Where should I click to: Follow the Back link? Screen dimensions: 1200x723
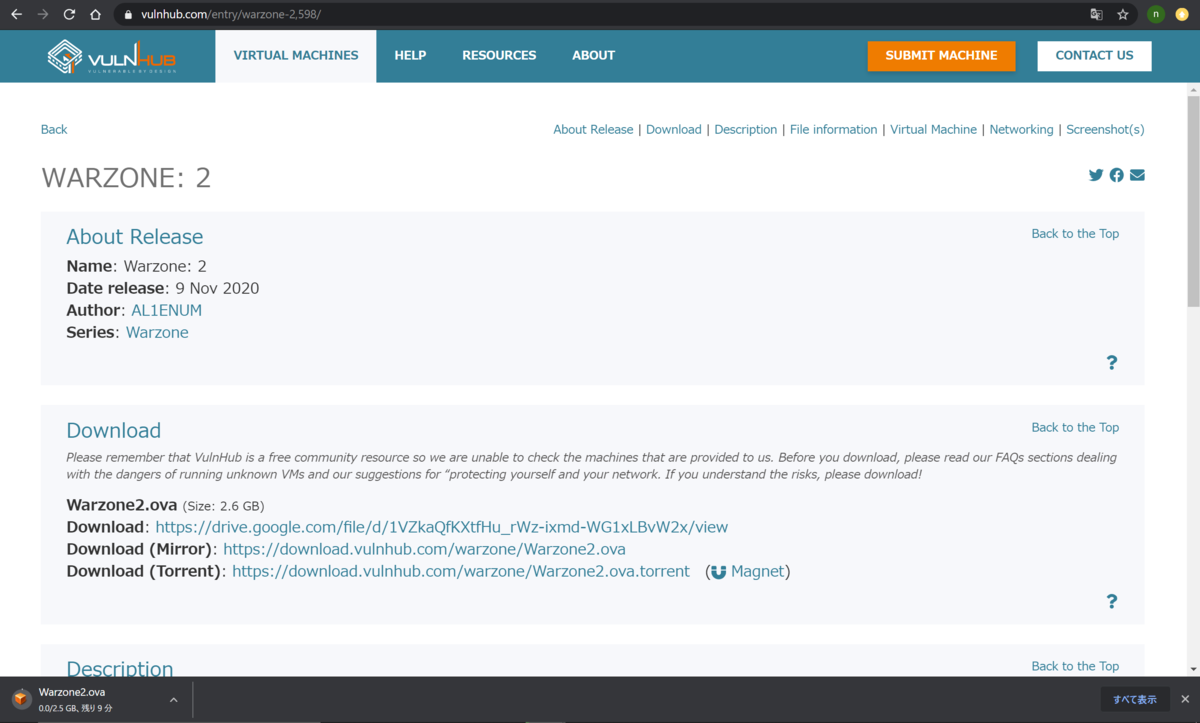(54, 129)
